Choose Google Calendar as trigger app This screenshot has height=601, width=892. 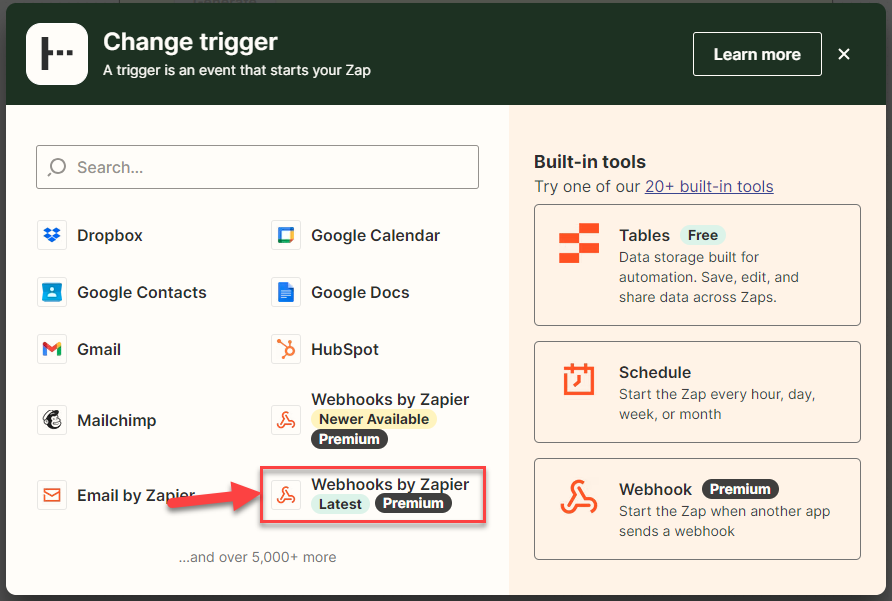pyautogui.click(x=375, y=235)
